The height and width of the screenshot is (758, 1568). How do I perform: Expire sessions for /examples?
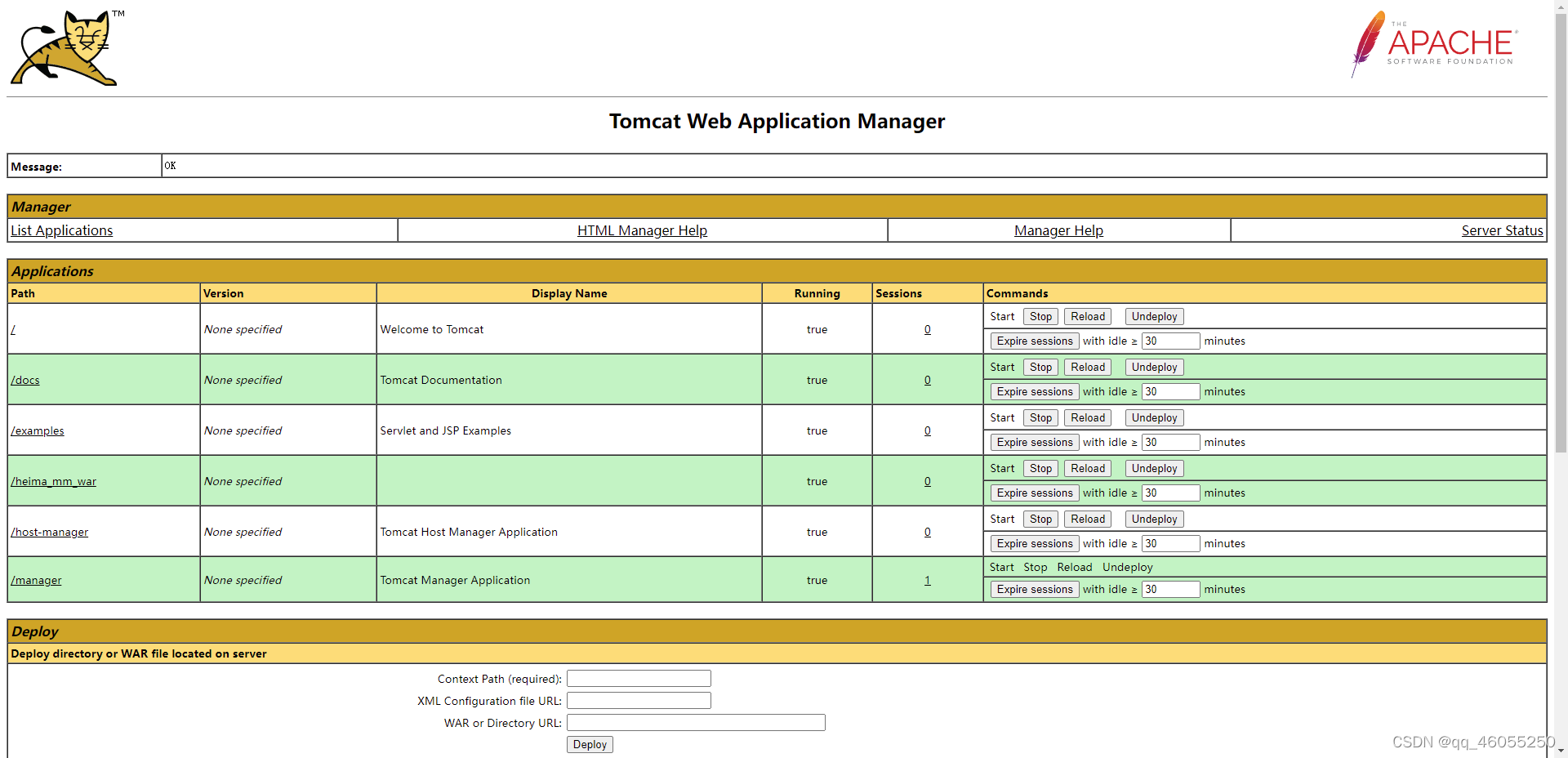(x=1035, y=442)
